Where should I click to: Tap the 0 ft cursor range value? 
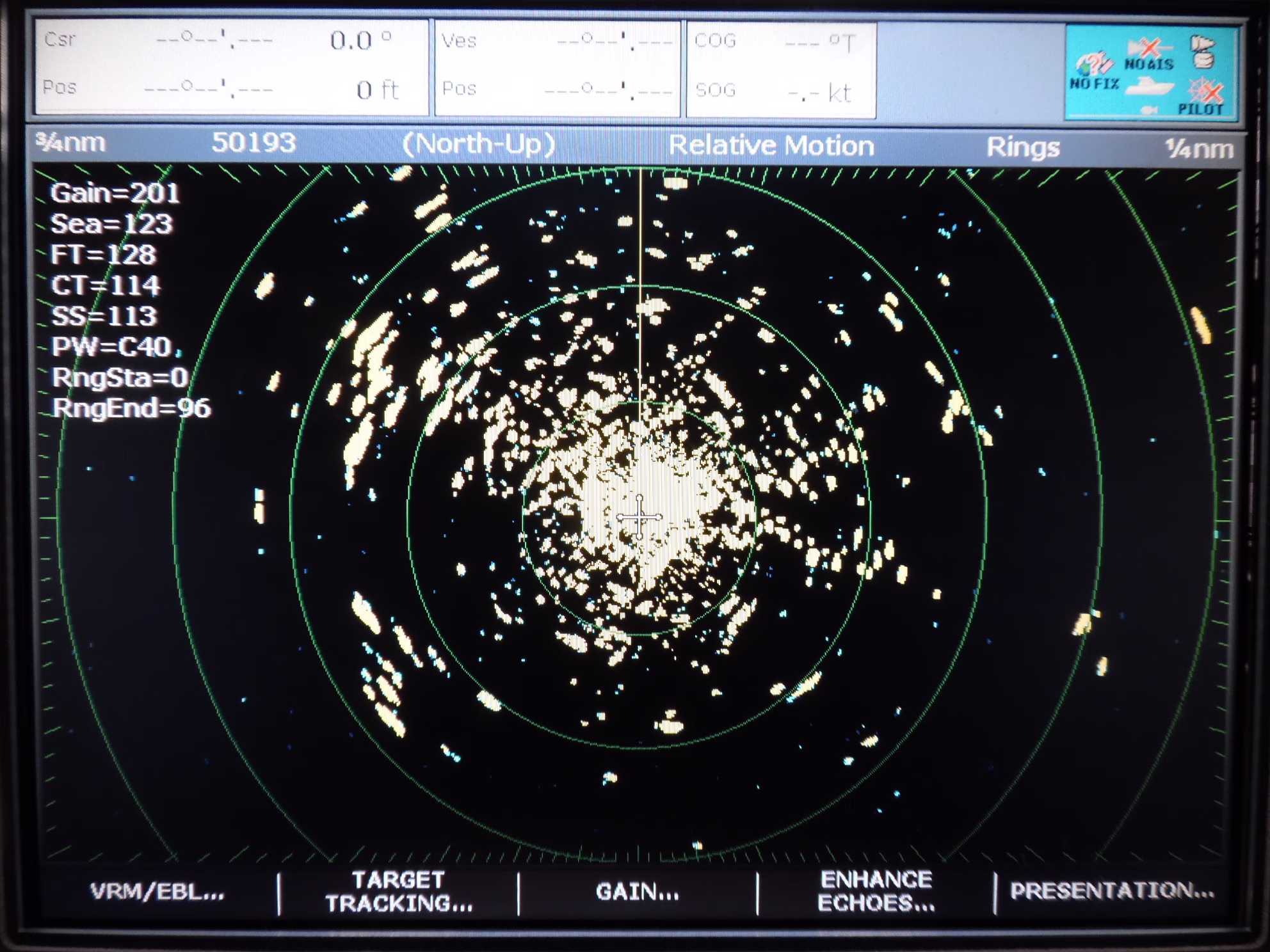tap(378, 90)
